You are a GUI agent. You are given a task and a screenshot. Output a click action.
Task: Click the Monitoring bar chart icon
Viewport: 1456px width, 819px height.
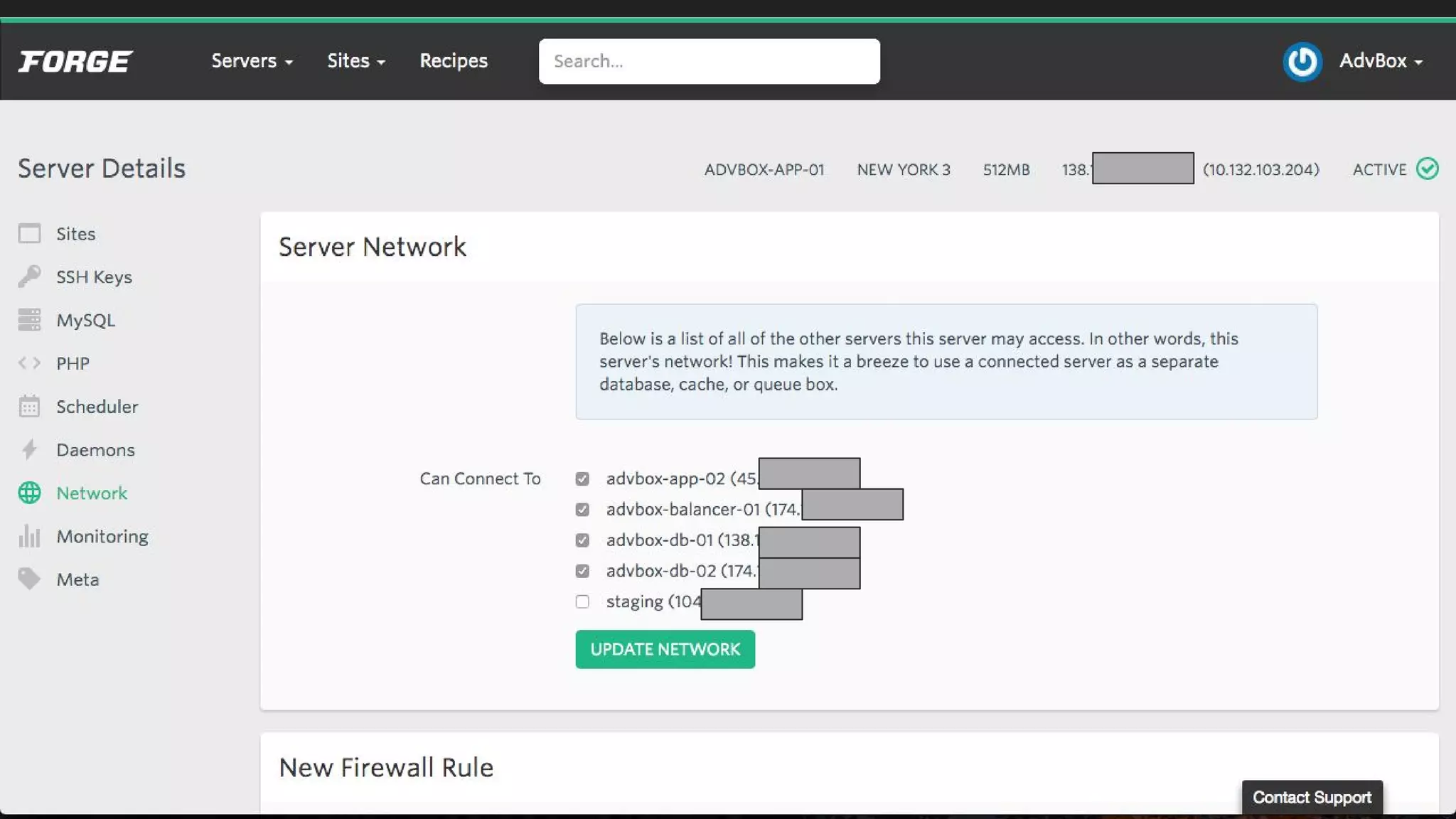[x=29, y=536]
